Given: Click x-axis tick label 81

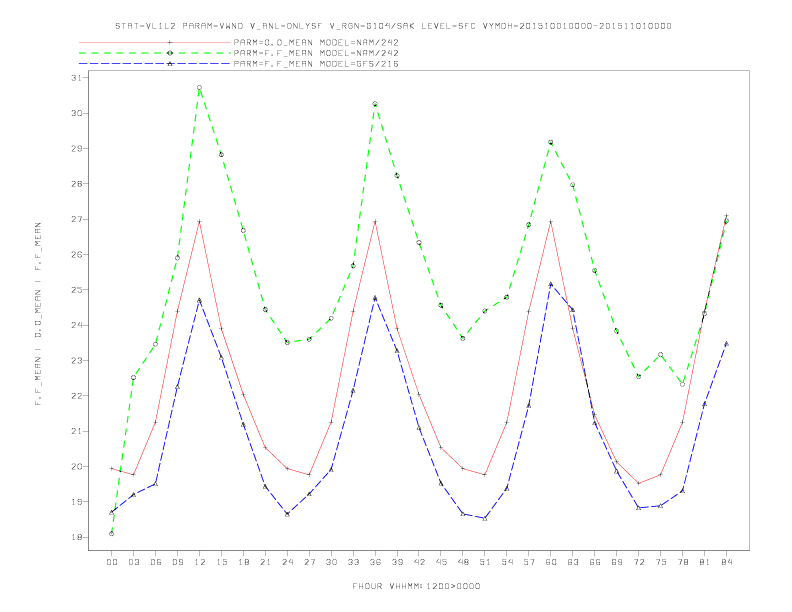Looking at the screenshot, I should [705, 562].
